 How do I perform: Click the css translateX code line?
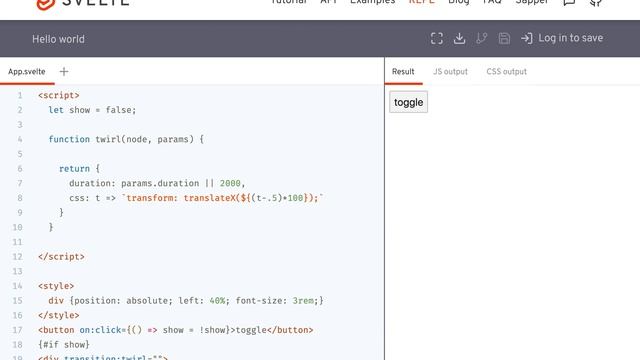coord(196,198)
